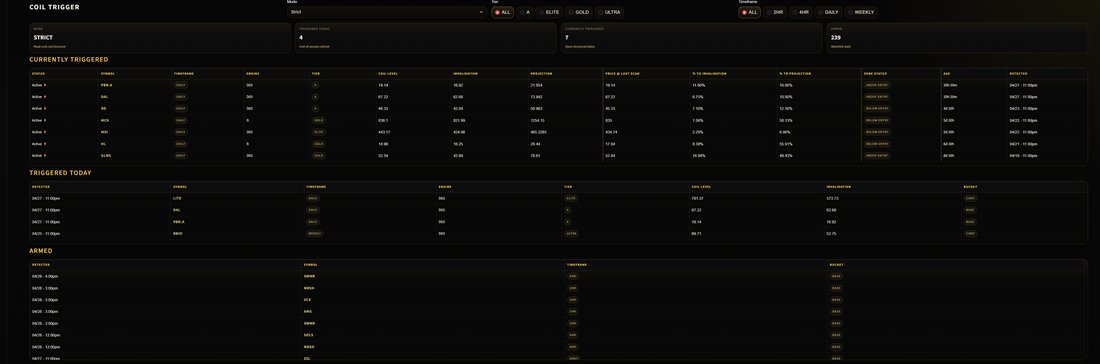Filter timeframe to 2HR
The width and height of the screenshot is (1100, 364).
(x=775, y=12)
